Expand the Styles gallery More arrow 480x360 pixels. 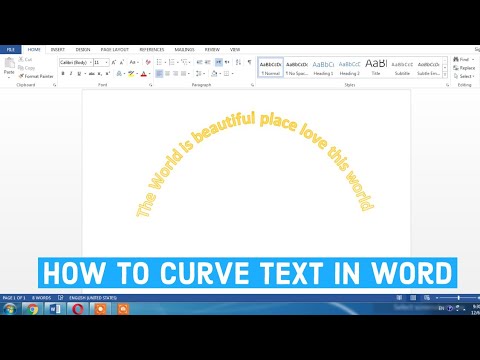[x=445, y=75]
